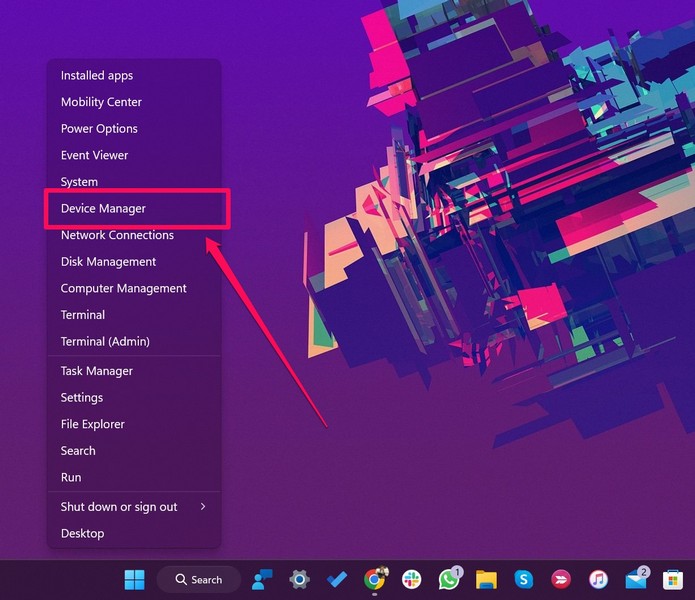The height and width of the screenshot is (600, 695).
Task: Open WhatsApp taskbar icon
Action: pos(449,579)
